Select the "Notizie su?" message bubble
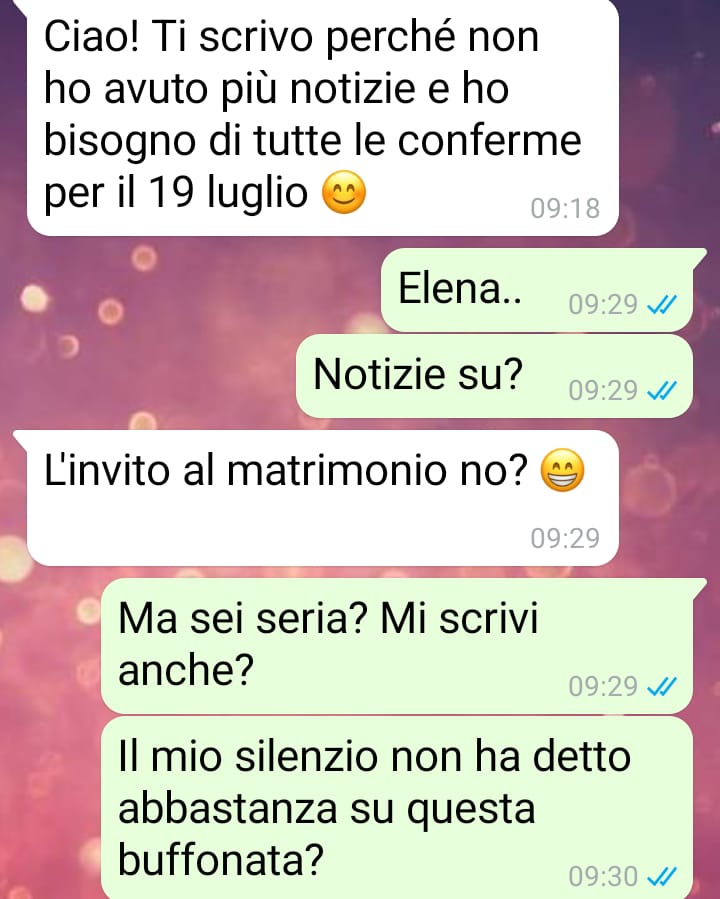 tap(494, 376)
